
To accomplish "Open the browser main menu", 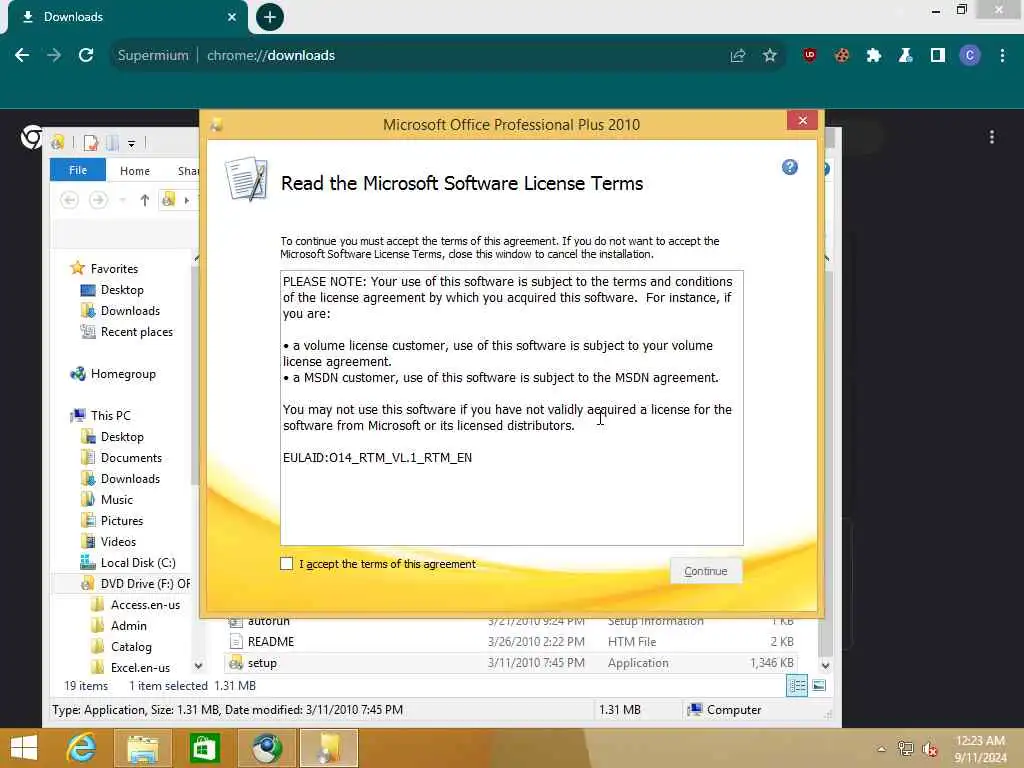I will click(x=1002, y=56).
